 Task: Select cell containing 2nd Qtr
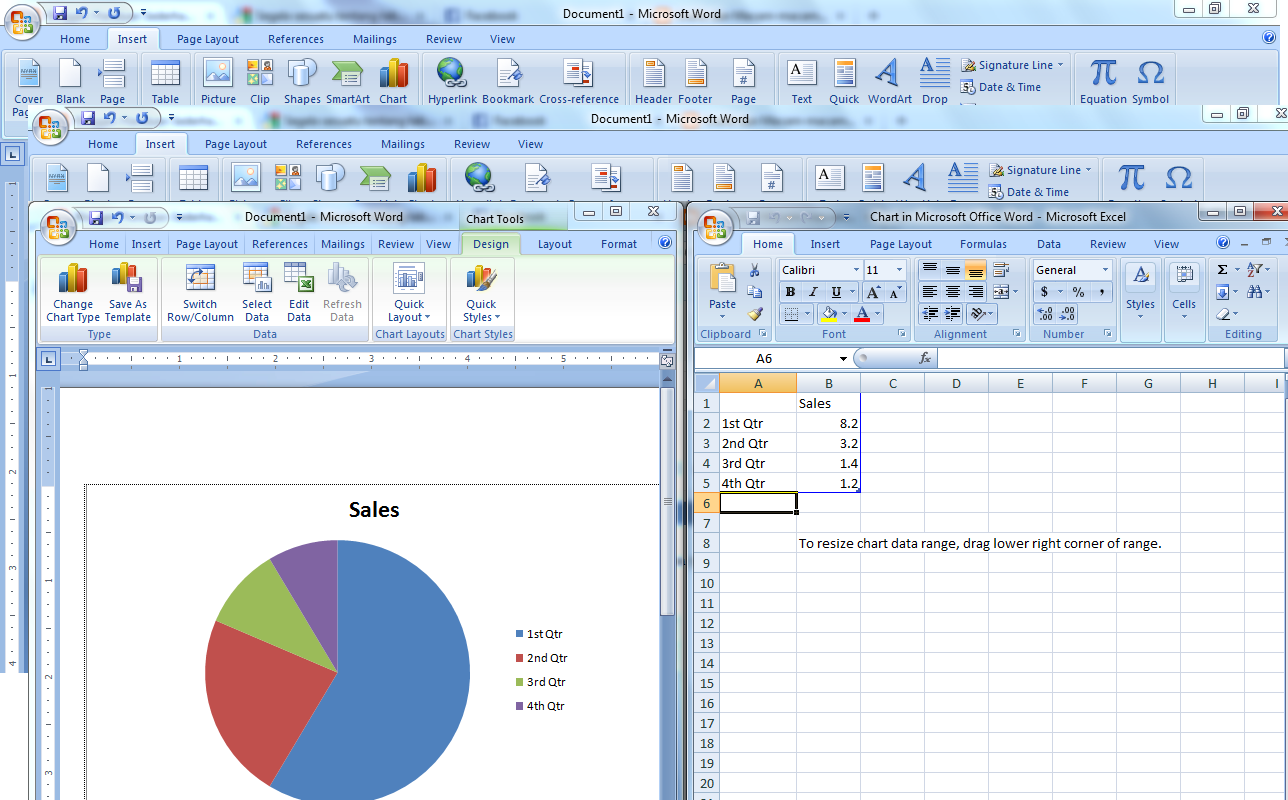tap(758, 443)
